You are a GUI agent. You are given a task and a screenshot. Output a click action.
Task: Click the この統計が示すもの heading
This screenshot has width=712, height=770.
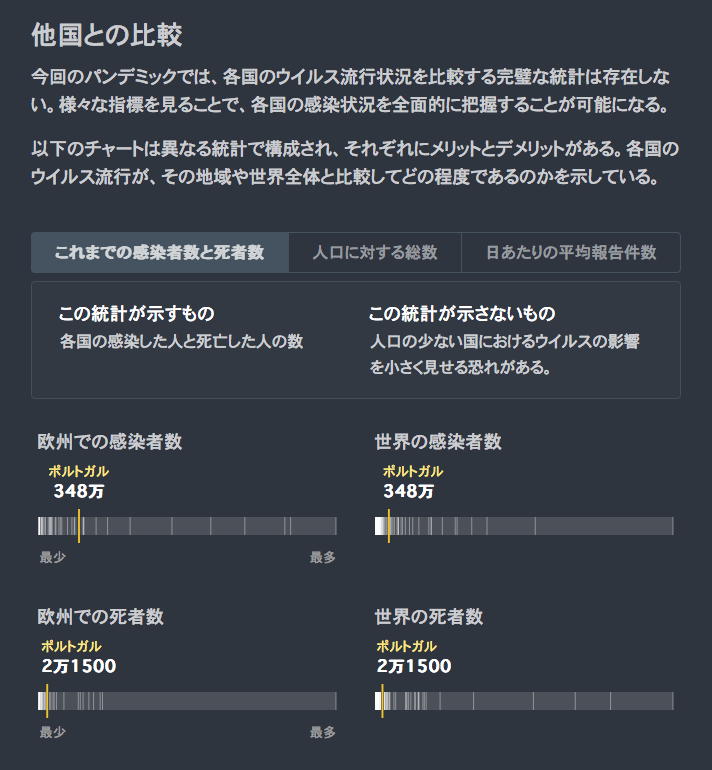coord(137,314)
